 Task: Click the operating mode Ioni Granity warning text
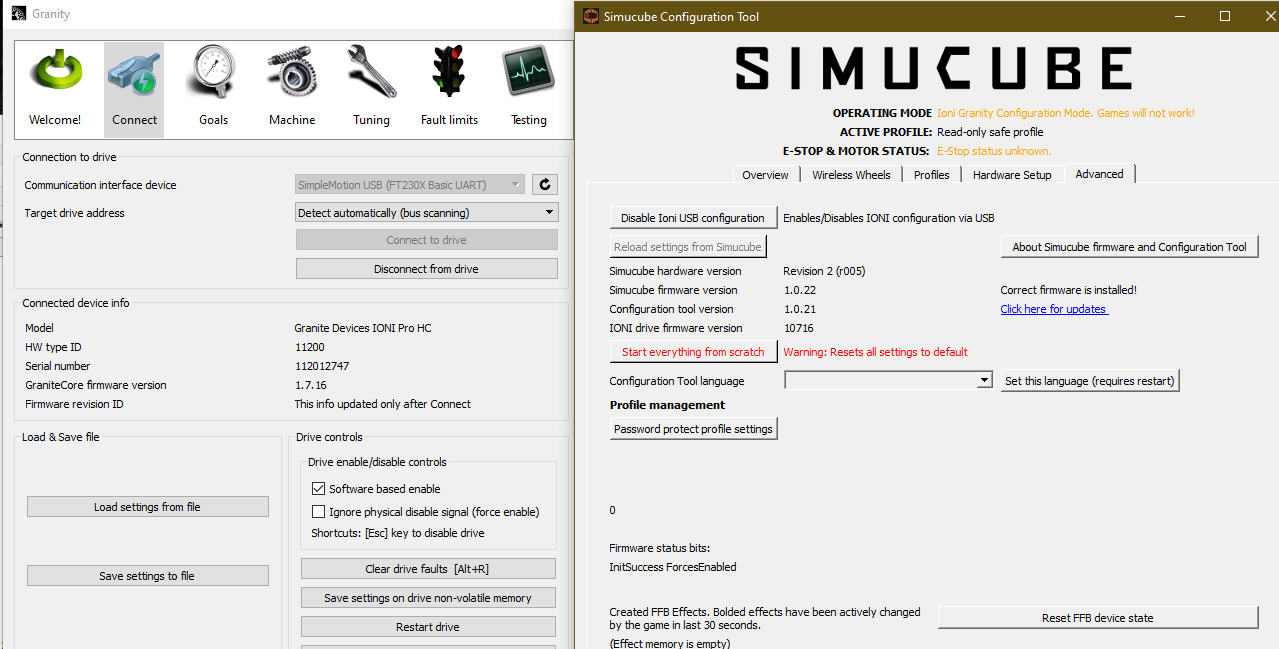(x=1066, y=113)
